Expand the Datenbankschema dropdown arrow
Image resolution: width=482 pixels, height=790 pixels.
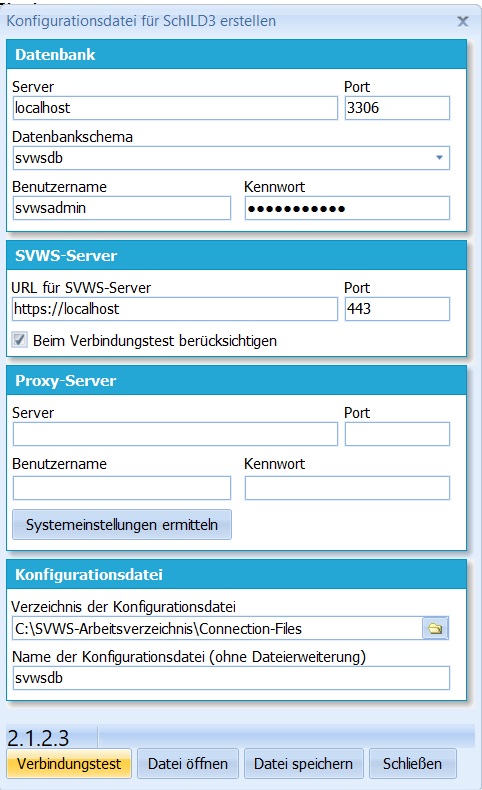pyautogui.click(x=439, y=158)
